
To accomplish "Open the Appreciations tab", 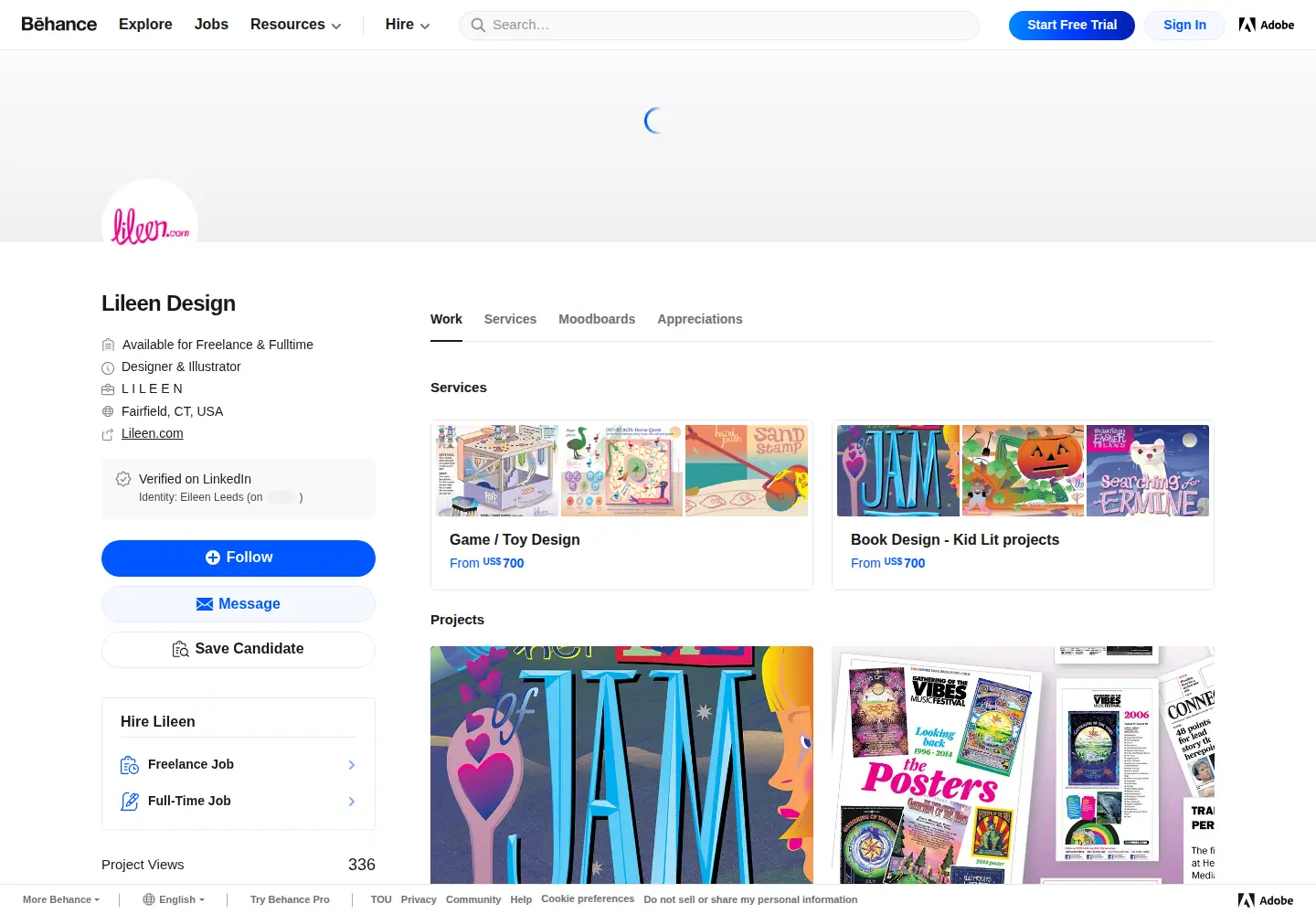I will point(700,319).
